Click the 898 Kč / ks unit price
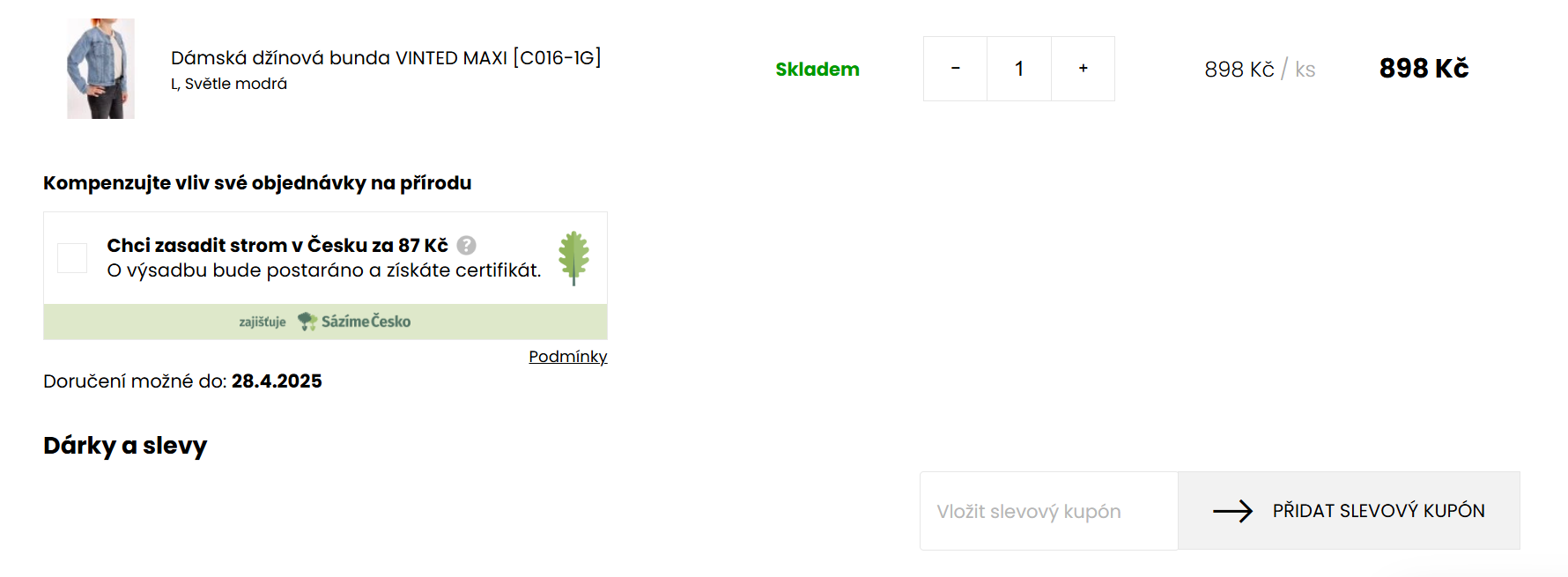The width and height of the screenshot is (1568, 577). [1260, 70]
